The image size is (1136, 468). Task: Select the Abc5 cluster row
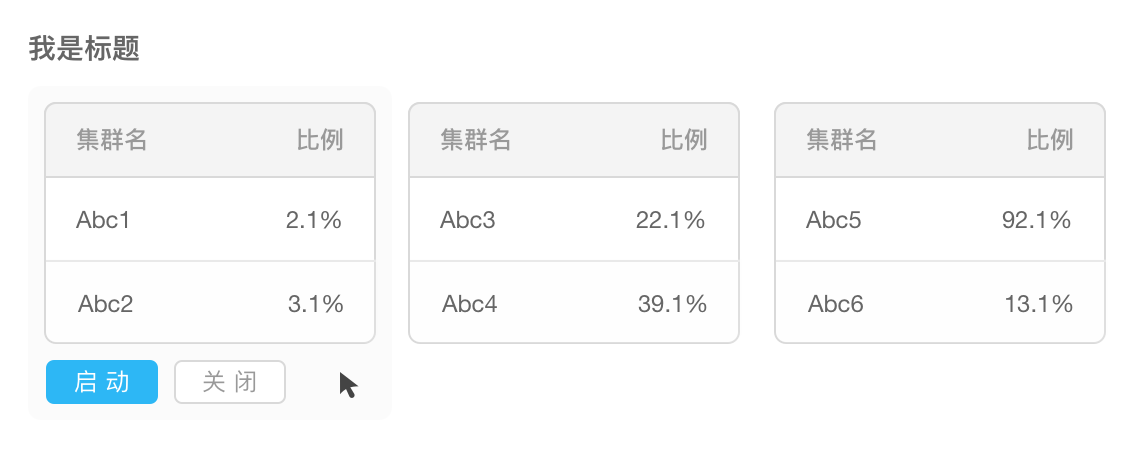[834, 220]
